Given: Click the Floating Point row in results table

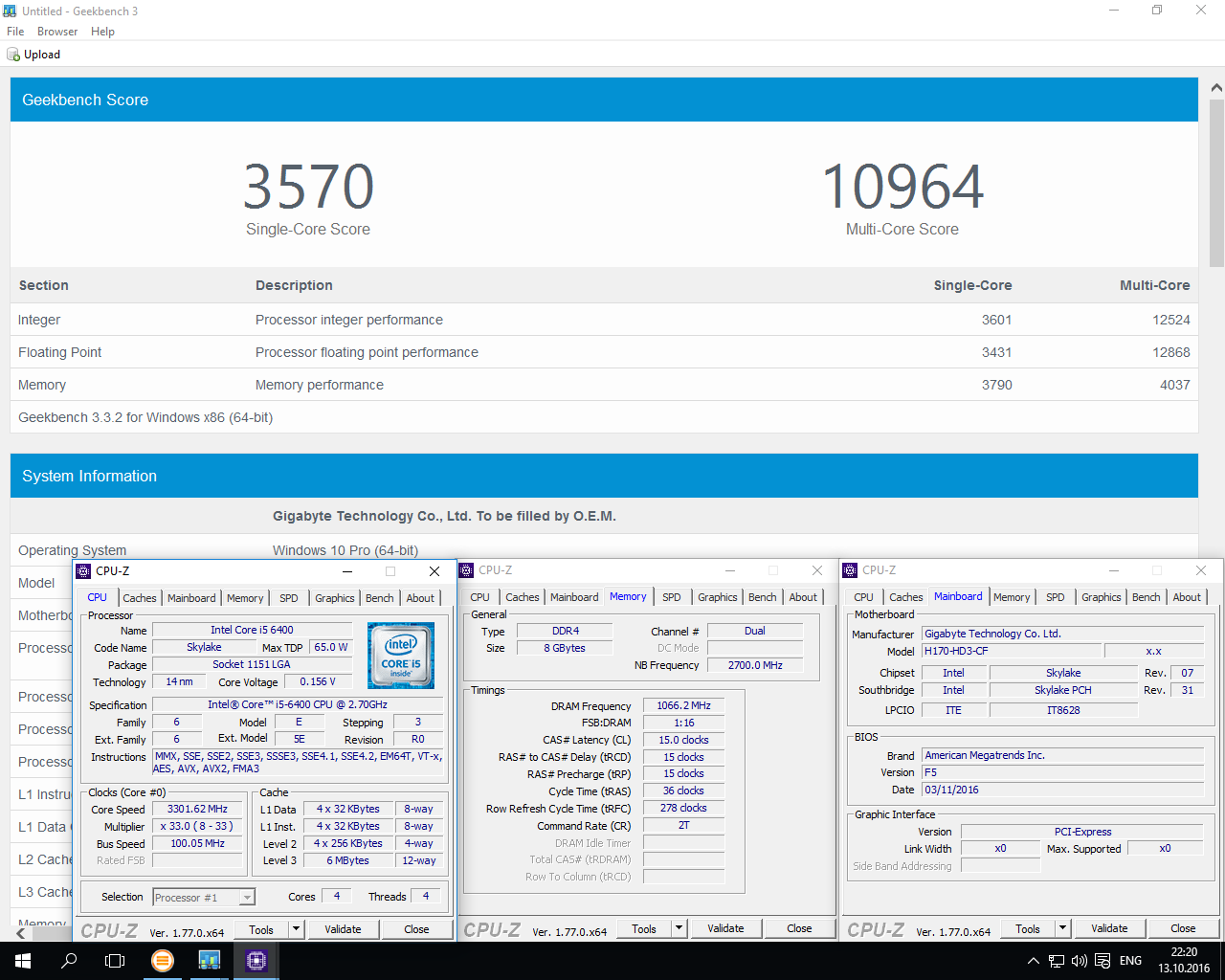Looking at the screenshot, I should 604,352.
